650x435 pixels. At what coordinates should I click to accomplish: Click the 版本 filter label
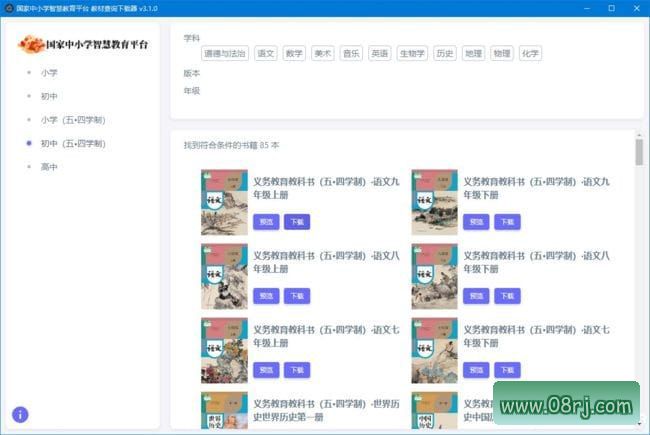coord(192,73)
